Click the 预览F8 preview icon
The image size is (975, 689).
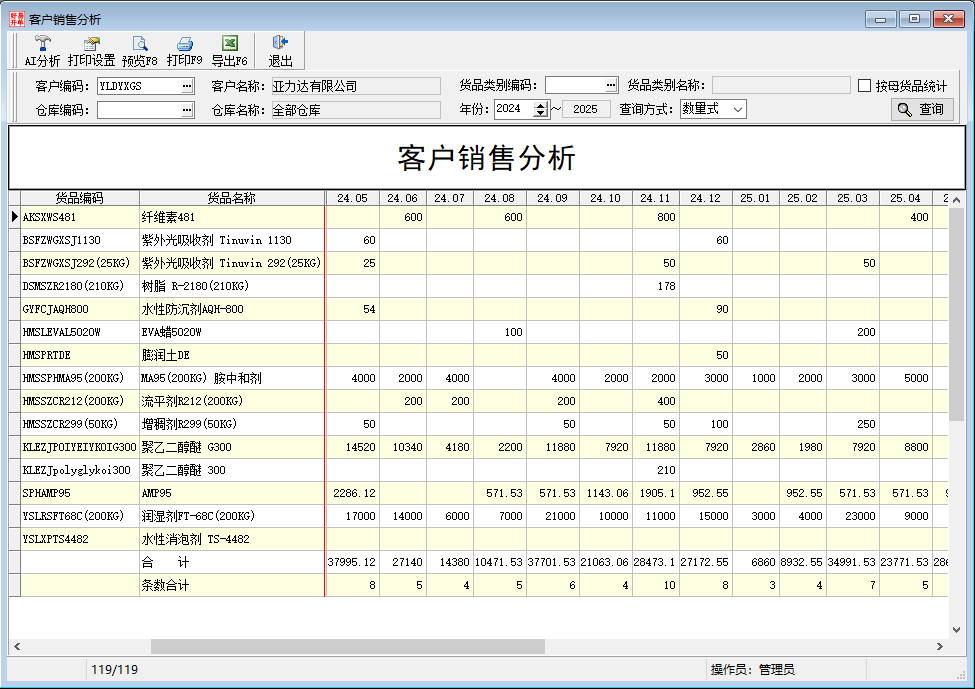[x=140, y=45]
